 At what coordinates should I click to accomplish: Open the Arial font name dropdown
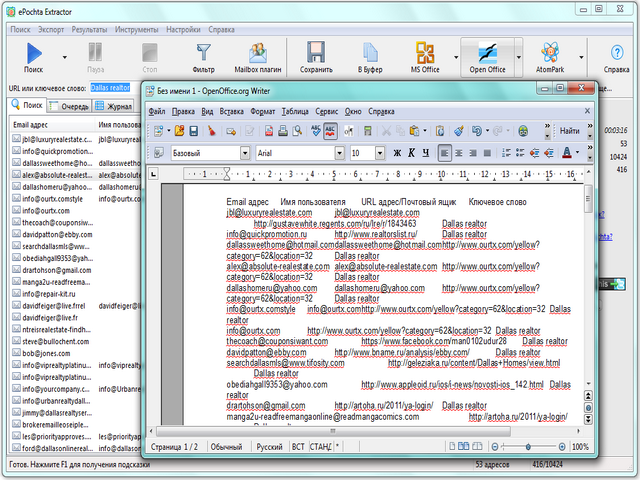coord(340,153)
